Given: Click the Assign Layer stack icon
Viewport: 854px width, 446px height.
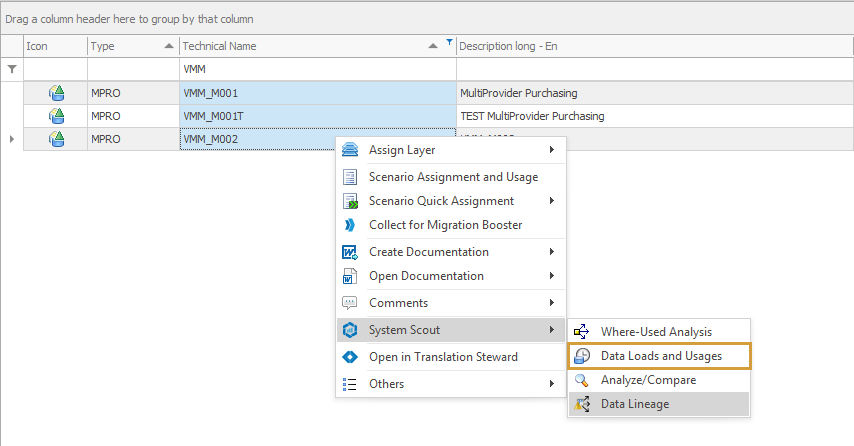Looking at the screenshot, I should 350,150.
